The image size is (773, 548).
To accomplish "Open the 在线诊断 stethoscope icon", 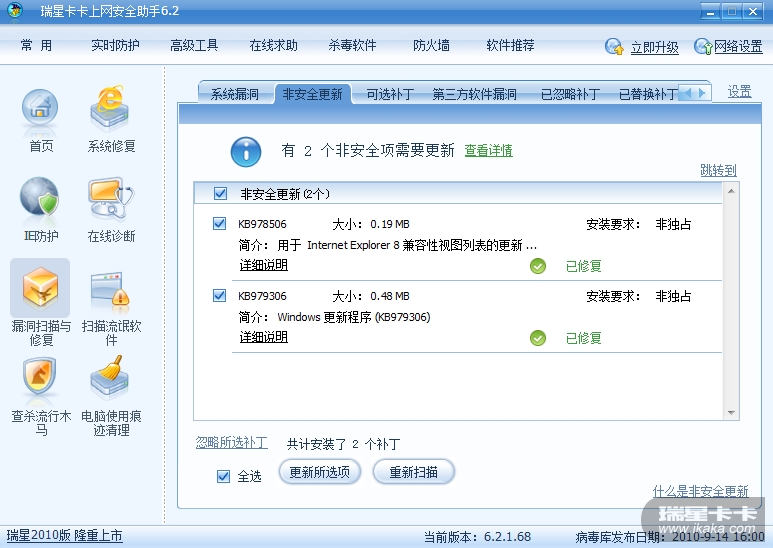I will pyautogui.click(x=110, y=199).
